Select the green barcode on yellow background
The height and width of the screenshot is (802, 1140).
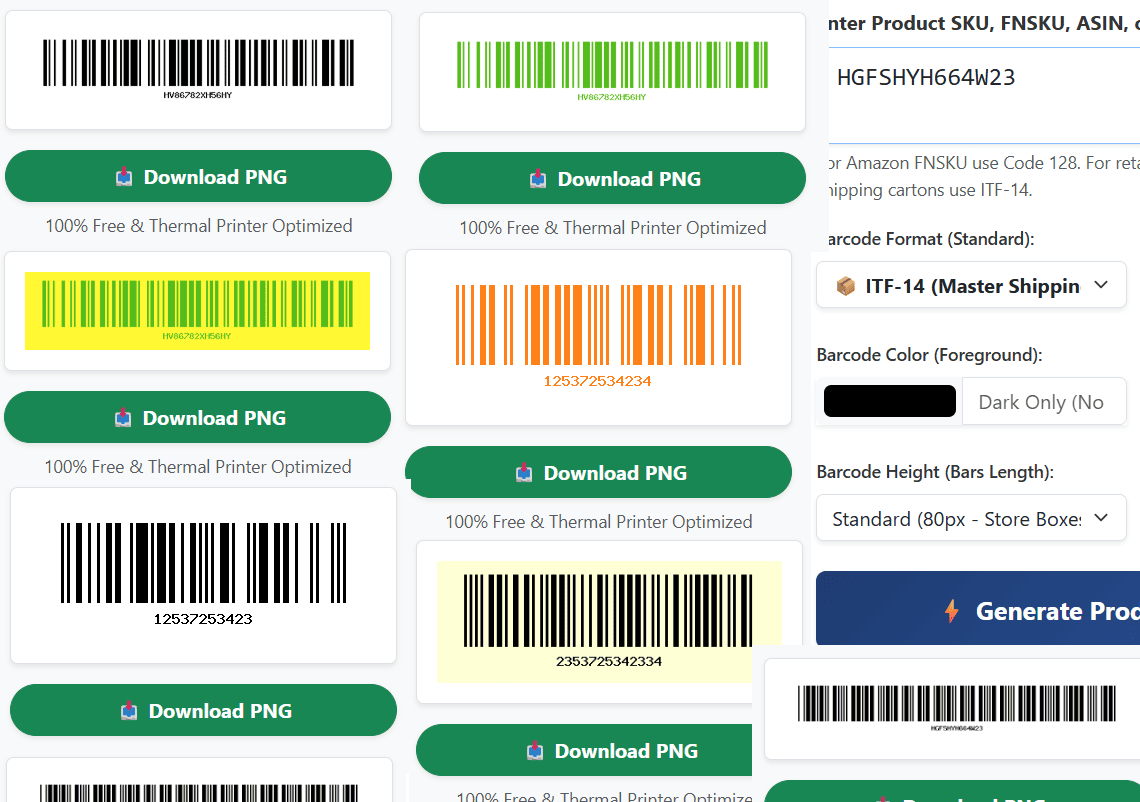click(x=198, y=310)
